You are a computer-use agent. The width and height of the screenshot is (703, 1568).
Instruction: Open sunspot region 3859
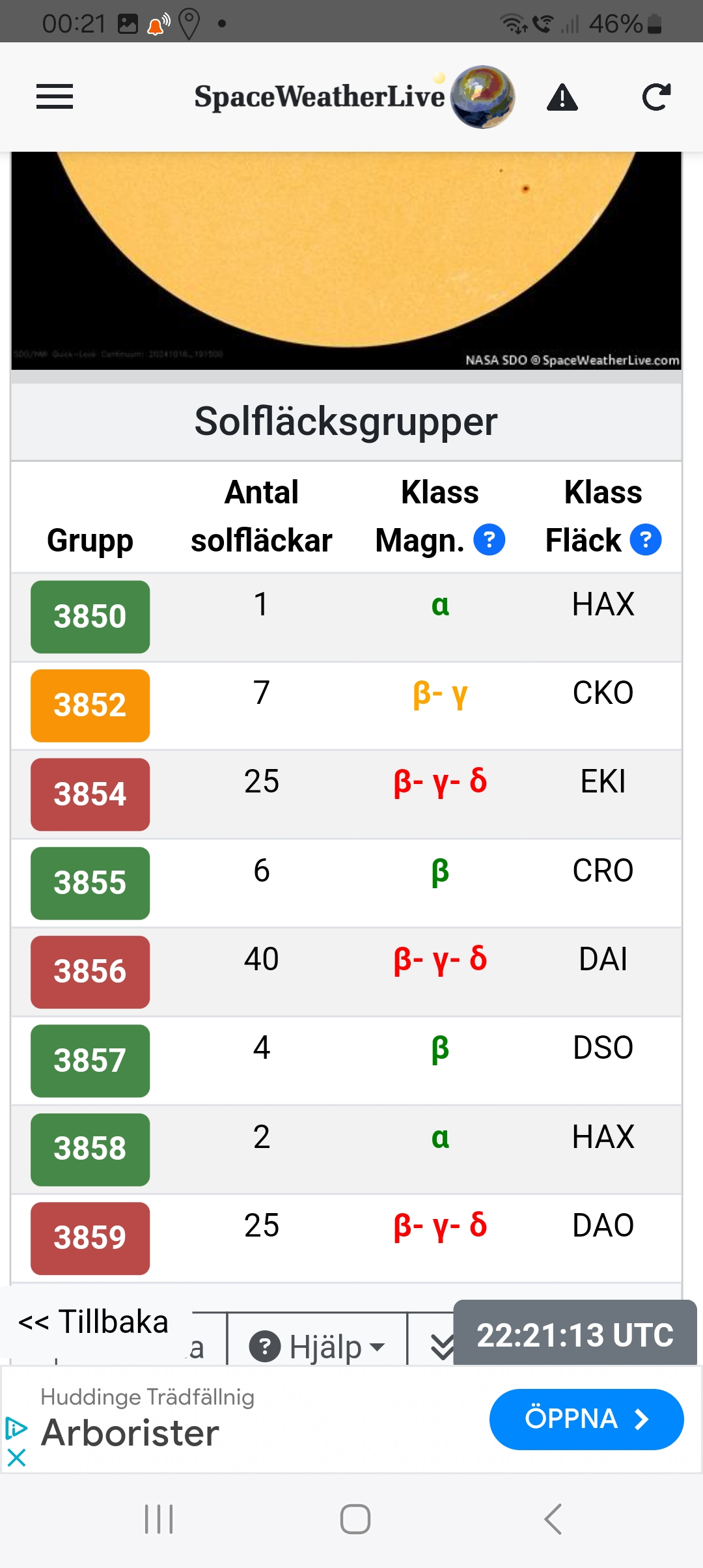click(x=90, y=1239)
